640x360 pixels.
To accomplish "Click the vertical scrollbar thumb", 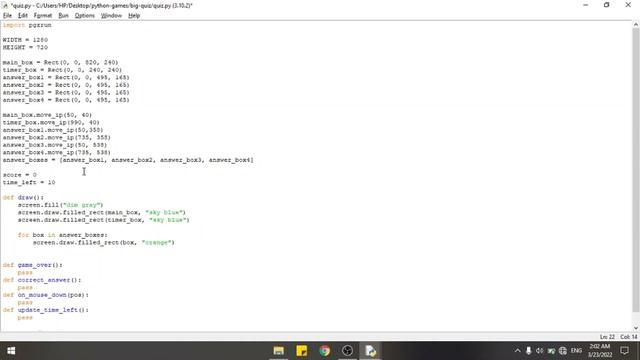I will 636,170.
